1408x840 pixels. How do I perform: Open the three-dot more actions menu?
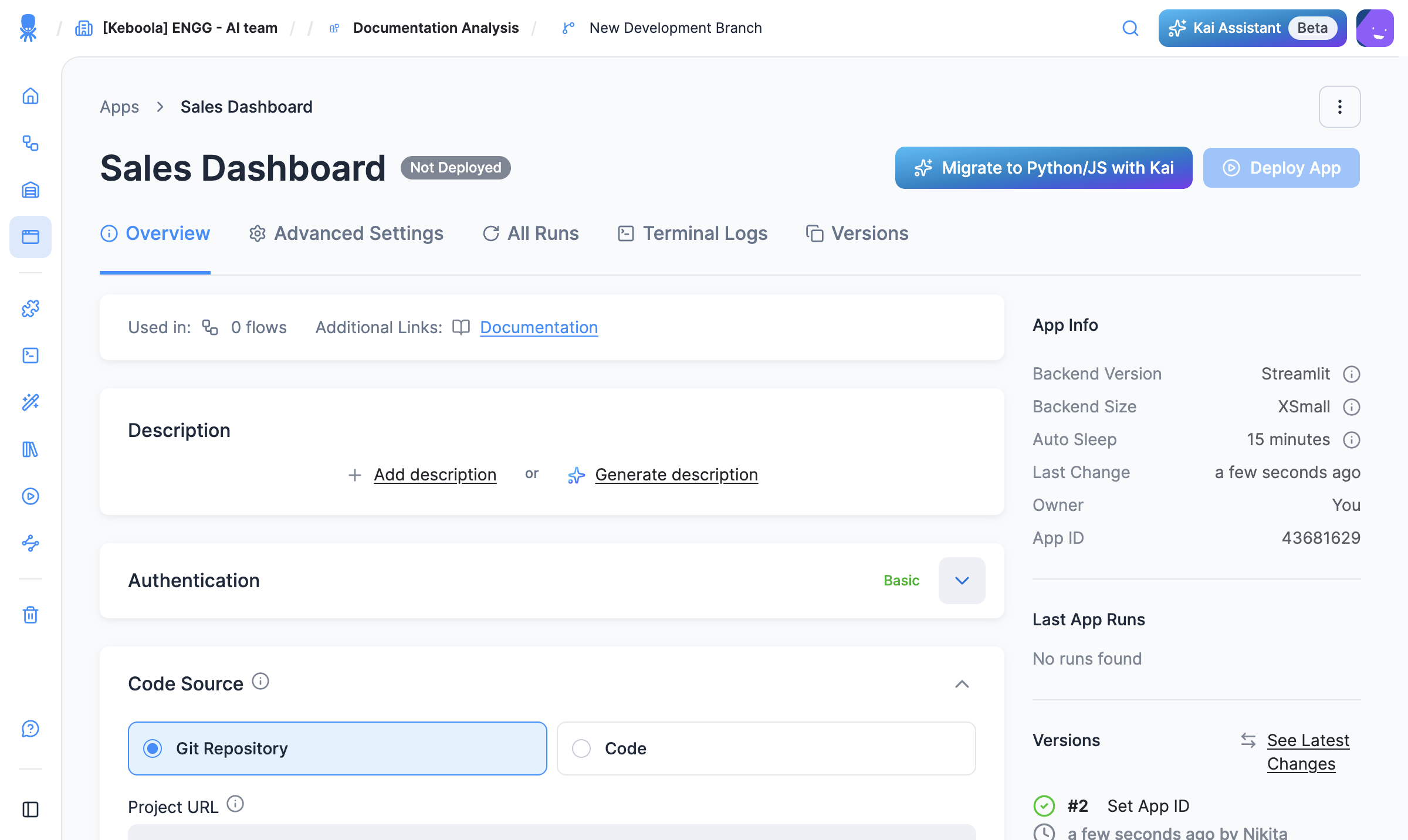1340,107
